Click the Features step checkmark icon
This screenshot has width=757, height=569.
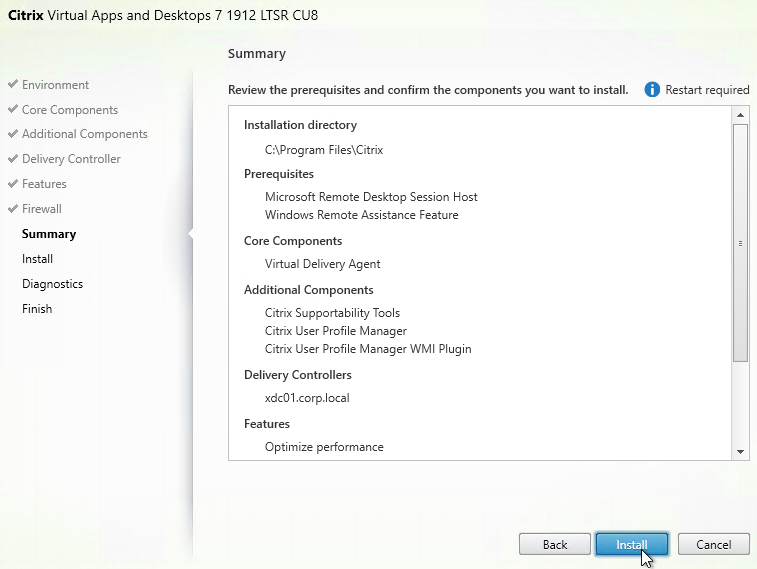point(13,183)
